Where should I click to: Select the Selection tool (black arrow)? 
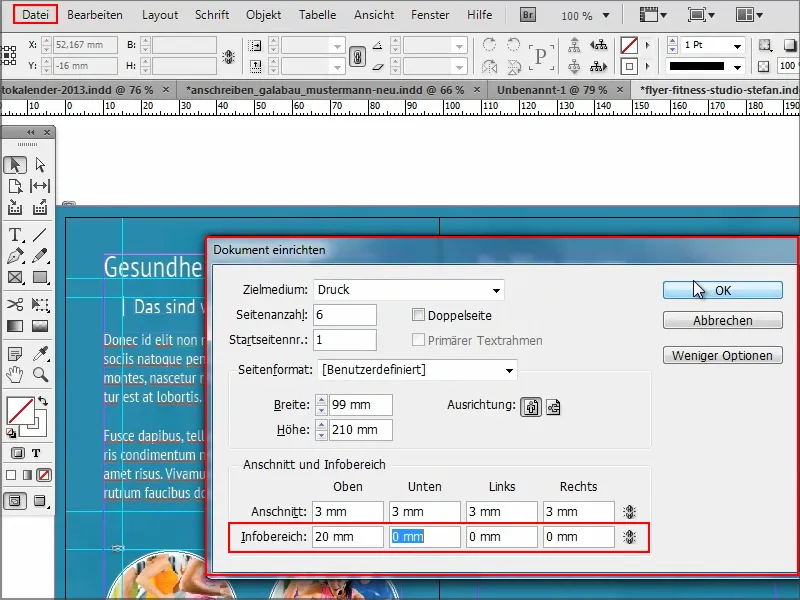(x=15, y=165)
